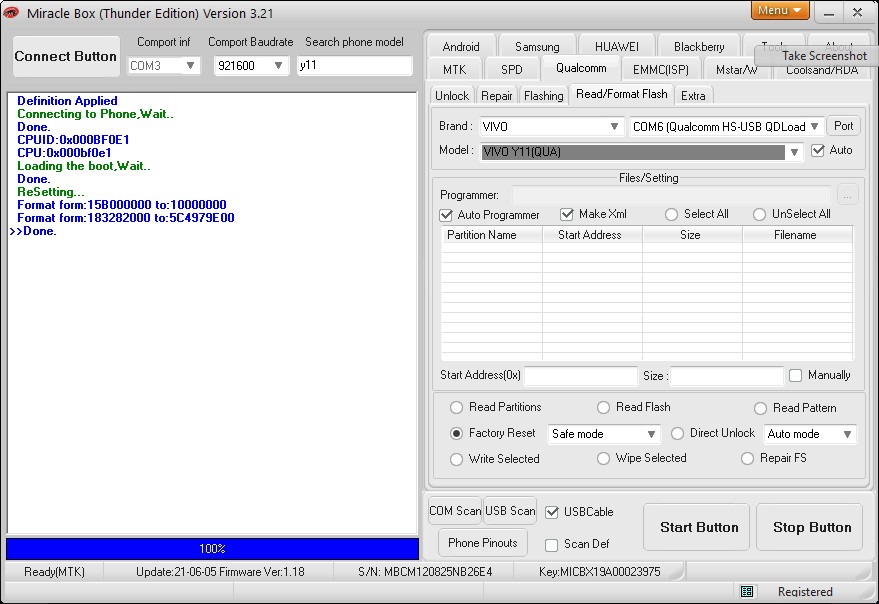Open the Safe mode dropdown

[604, 434]
